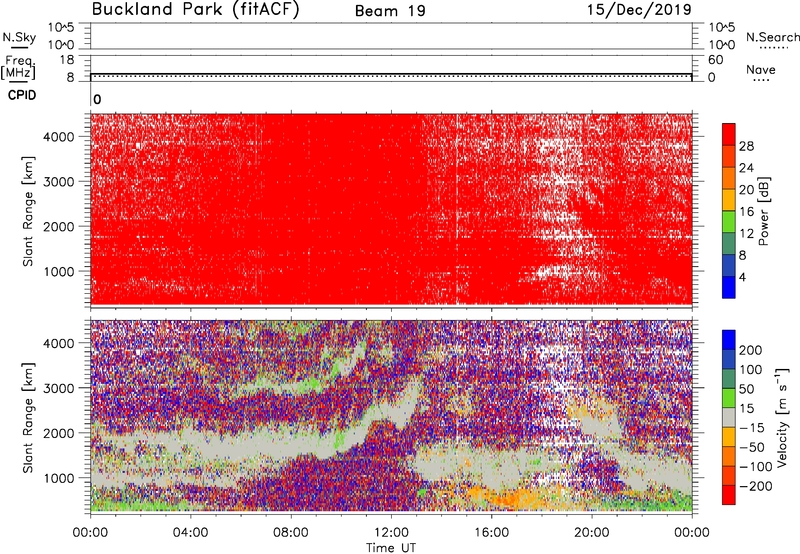Click the right '10^0' noise axis label
The image size is (800, 554).
pos(721,45)
